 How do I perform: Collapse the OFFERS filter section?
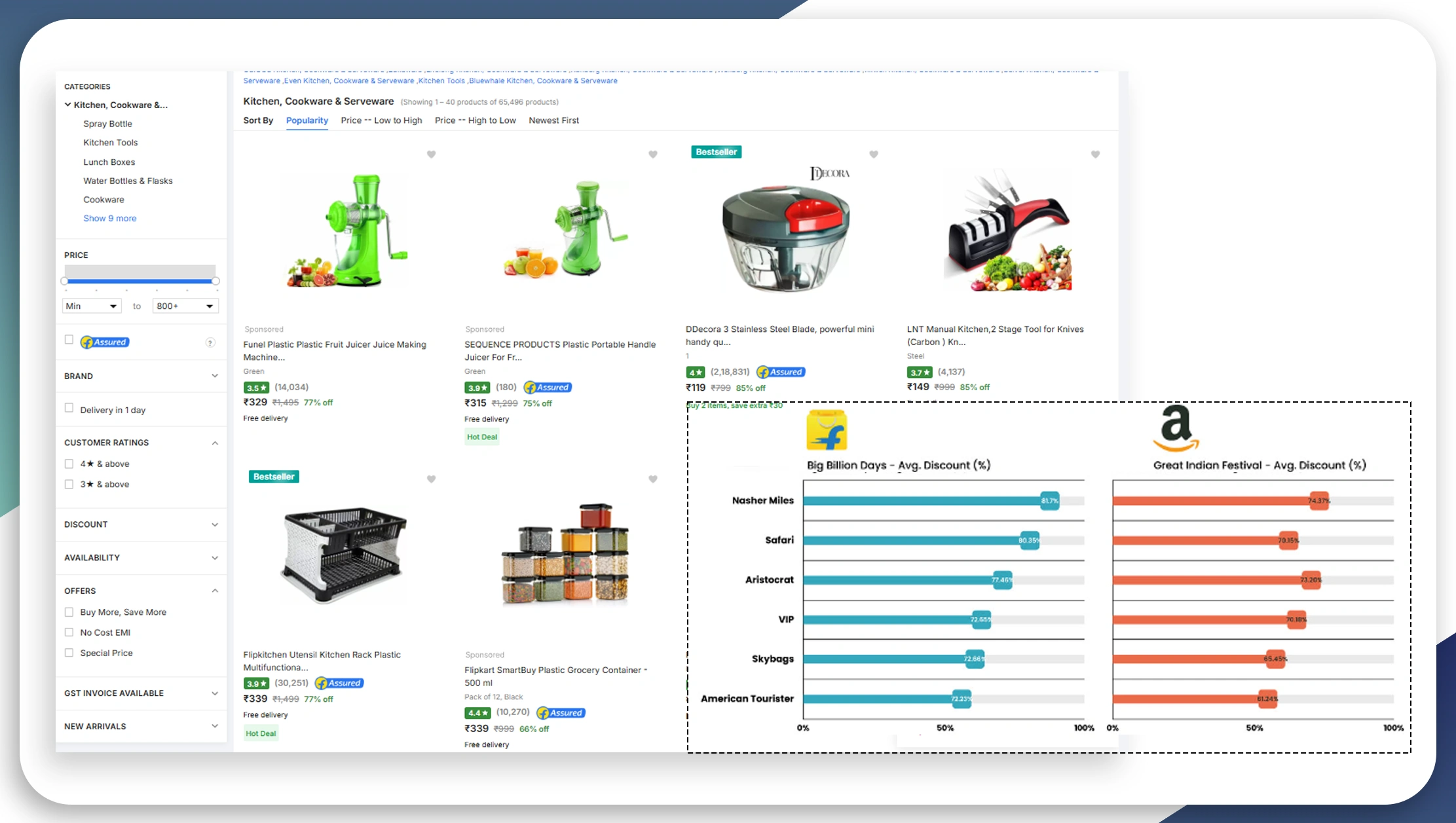click(215, 591)
